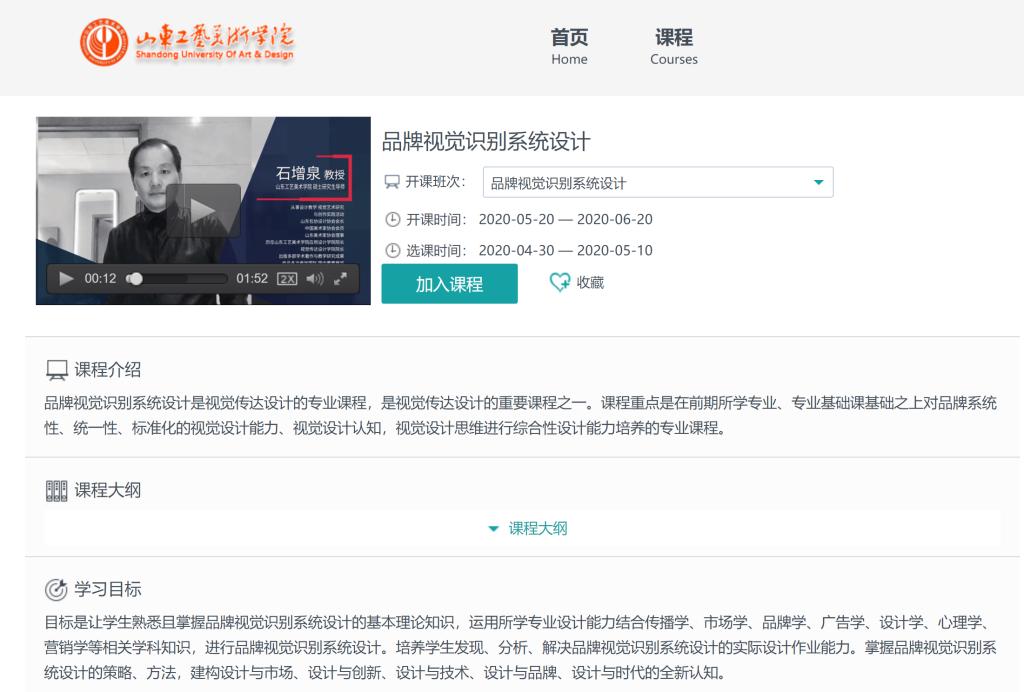Click the Shandong University of Art & Design logo

click(x=187, y=42)
